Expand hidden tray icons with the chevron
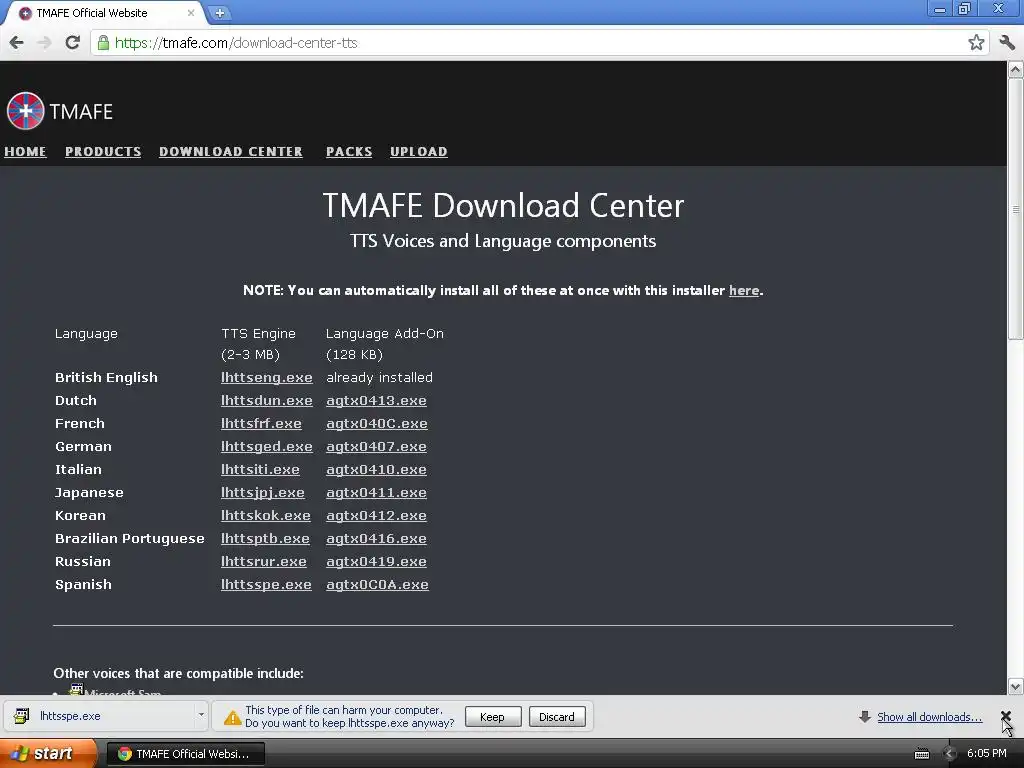Viewport: 1024px width, 768px height. pos(950,754)
